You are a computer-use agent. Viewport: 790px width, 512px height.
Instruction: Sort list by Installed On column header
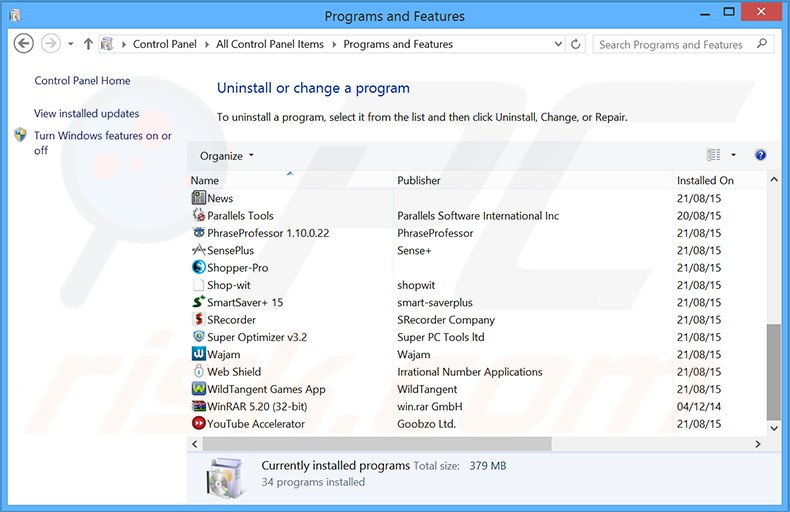coord(719,180)
